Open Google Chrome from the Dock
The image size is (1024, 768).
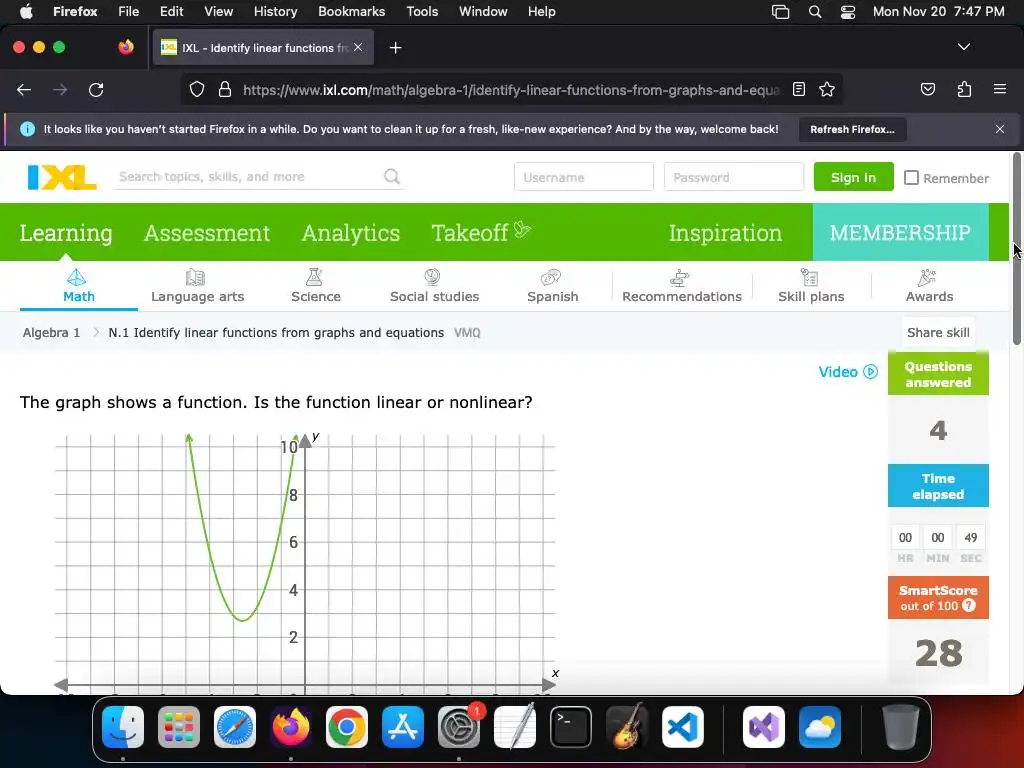coord(347,727)
